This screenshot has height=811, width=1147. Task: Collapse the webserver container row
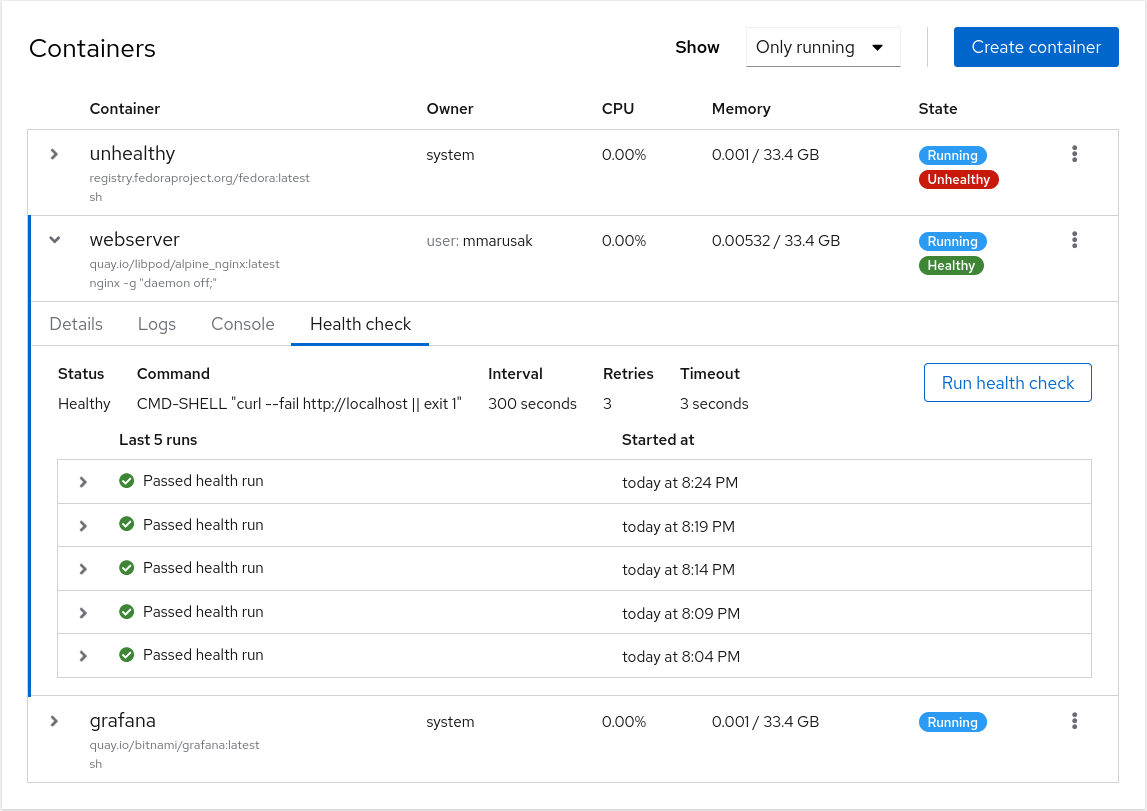pyautogui.click(x=55, y=240)
